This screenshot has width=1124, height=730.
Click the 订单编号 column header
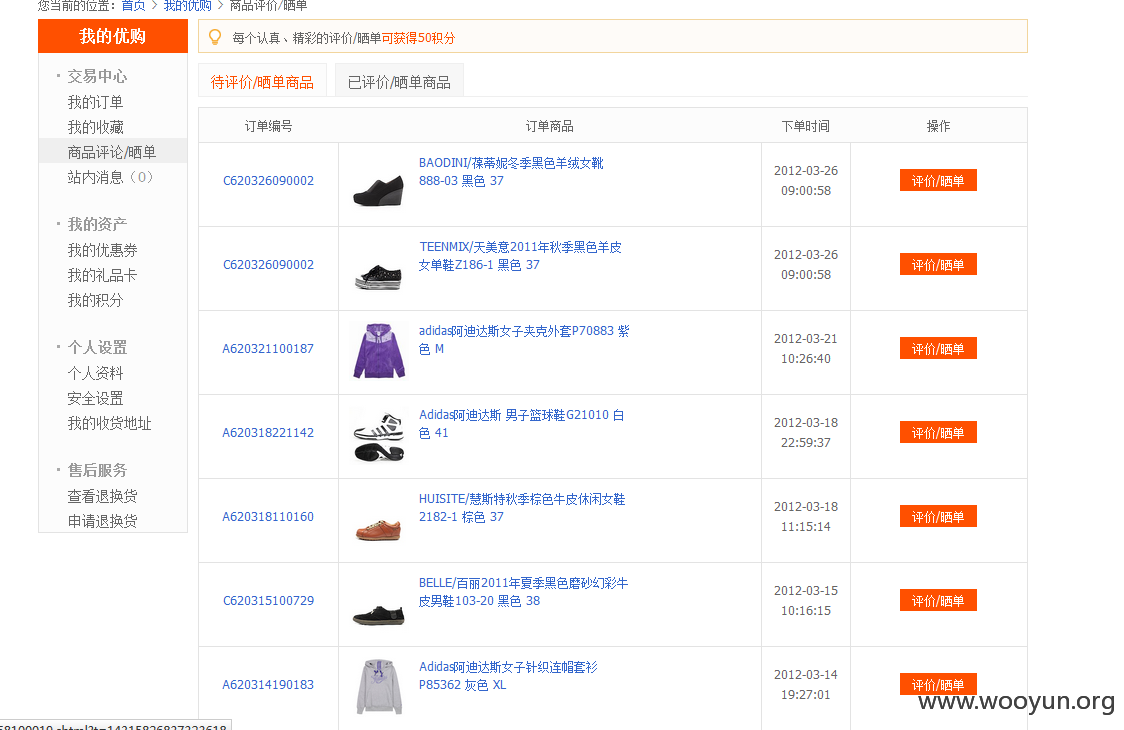point(268,126)
